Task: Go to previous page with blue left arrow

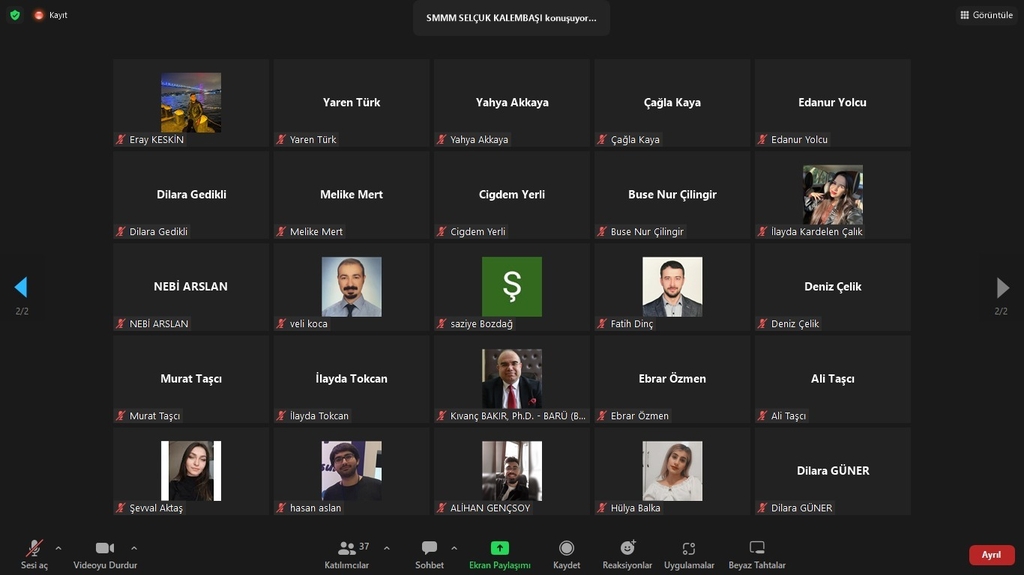Action: point(21,287)
